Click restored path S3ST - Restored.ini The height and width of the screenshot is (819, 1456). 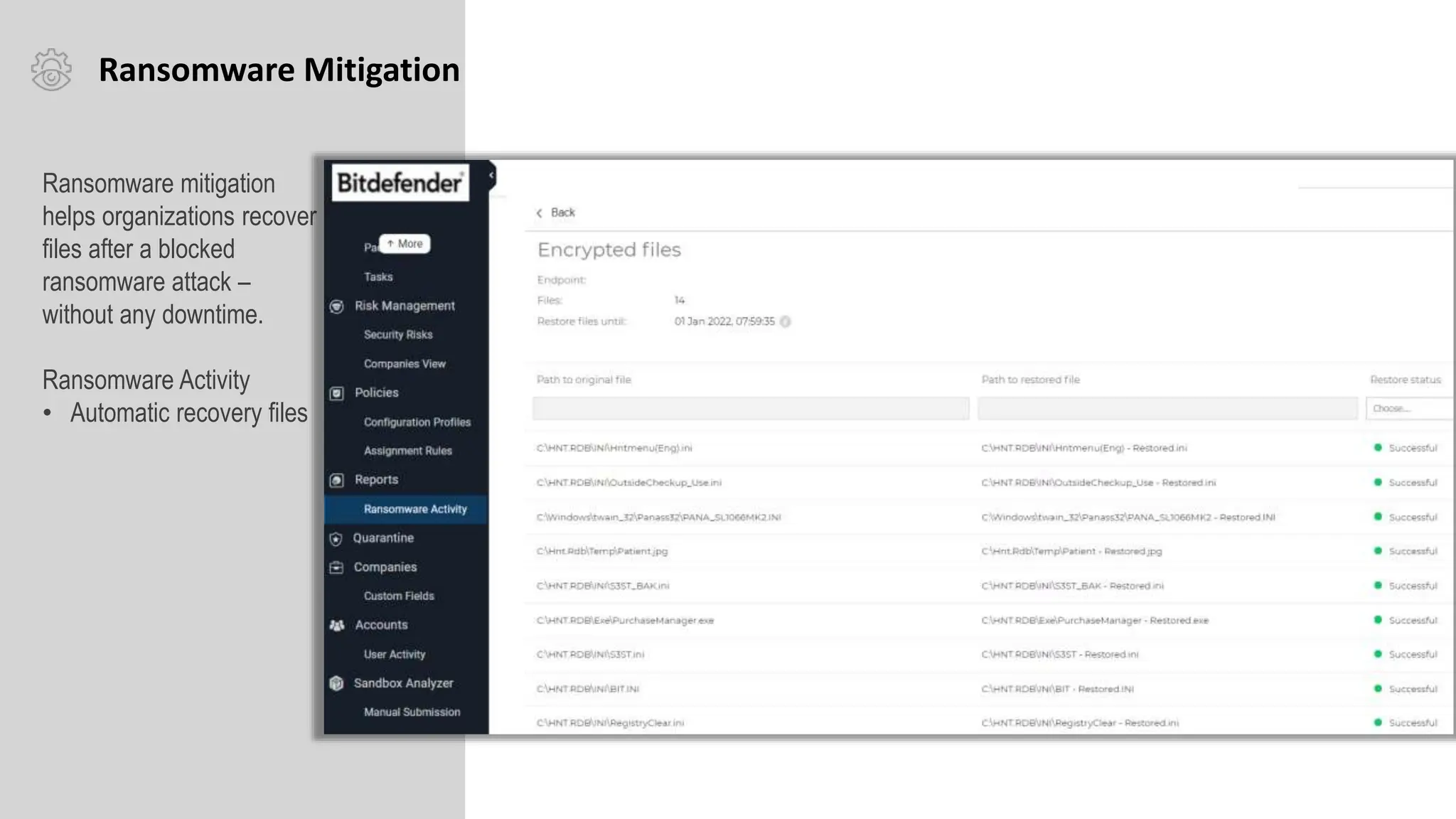(1060, 655)
